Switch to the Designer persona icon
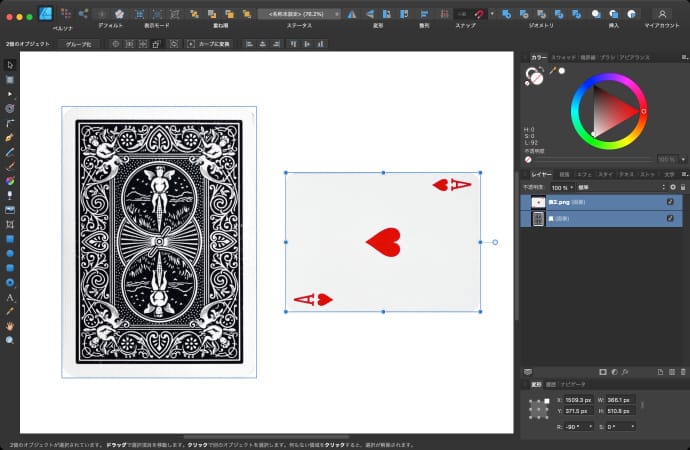 tap(45, 14)
